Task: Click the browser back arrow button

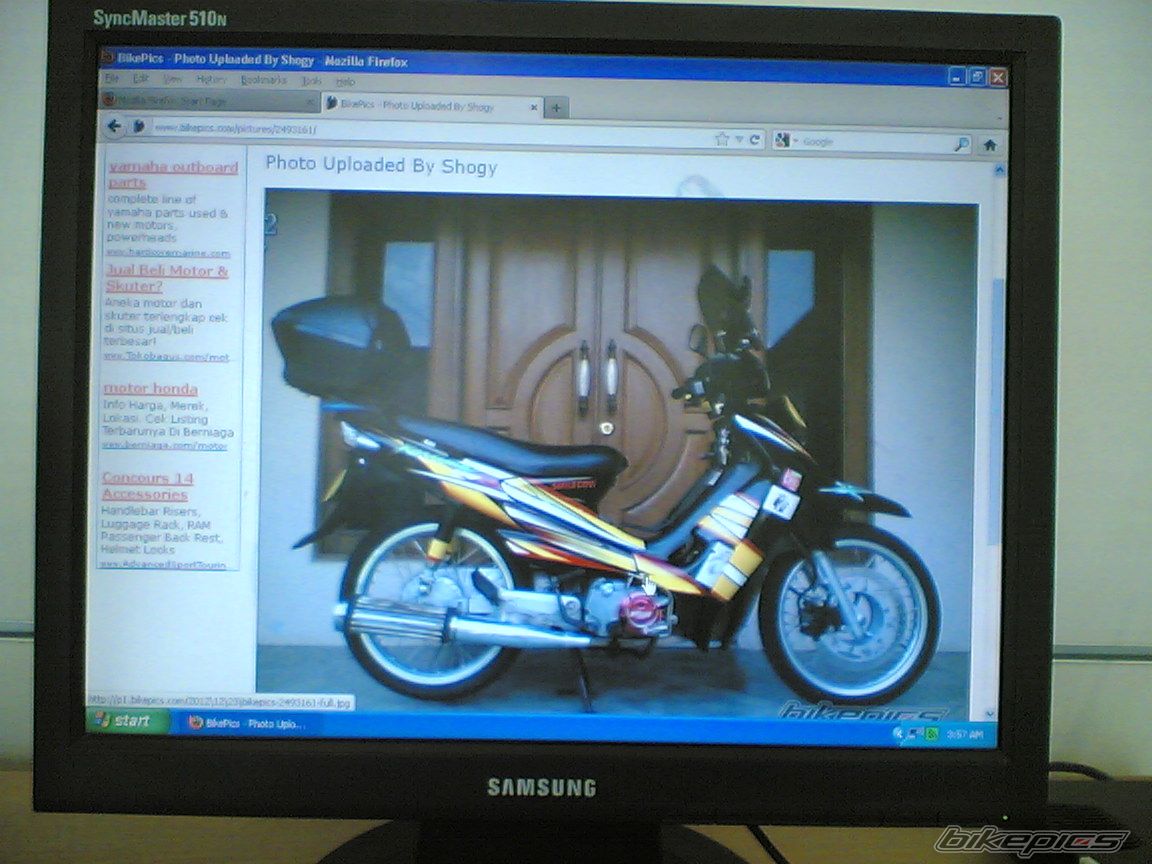Action: (x=114, y=126)
